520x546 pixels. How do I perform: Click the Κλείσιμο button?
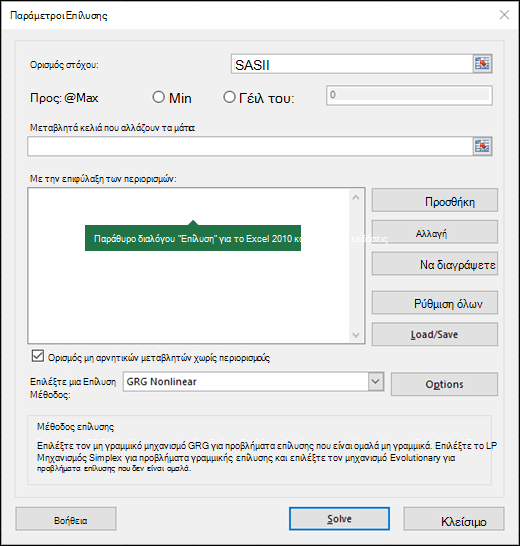454,519
